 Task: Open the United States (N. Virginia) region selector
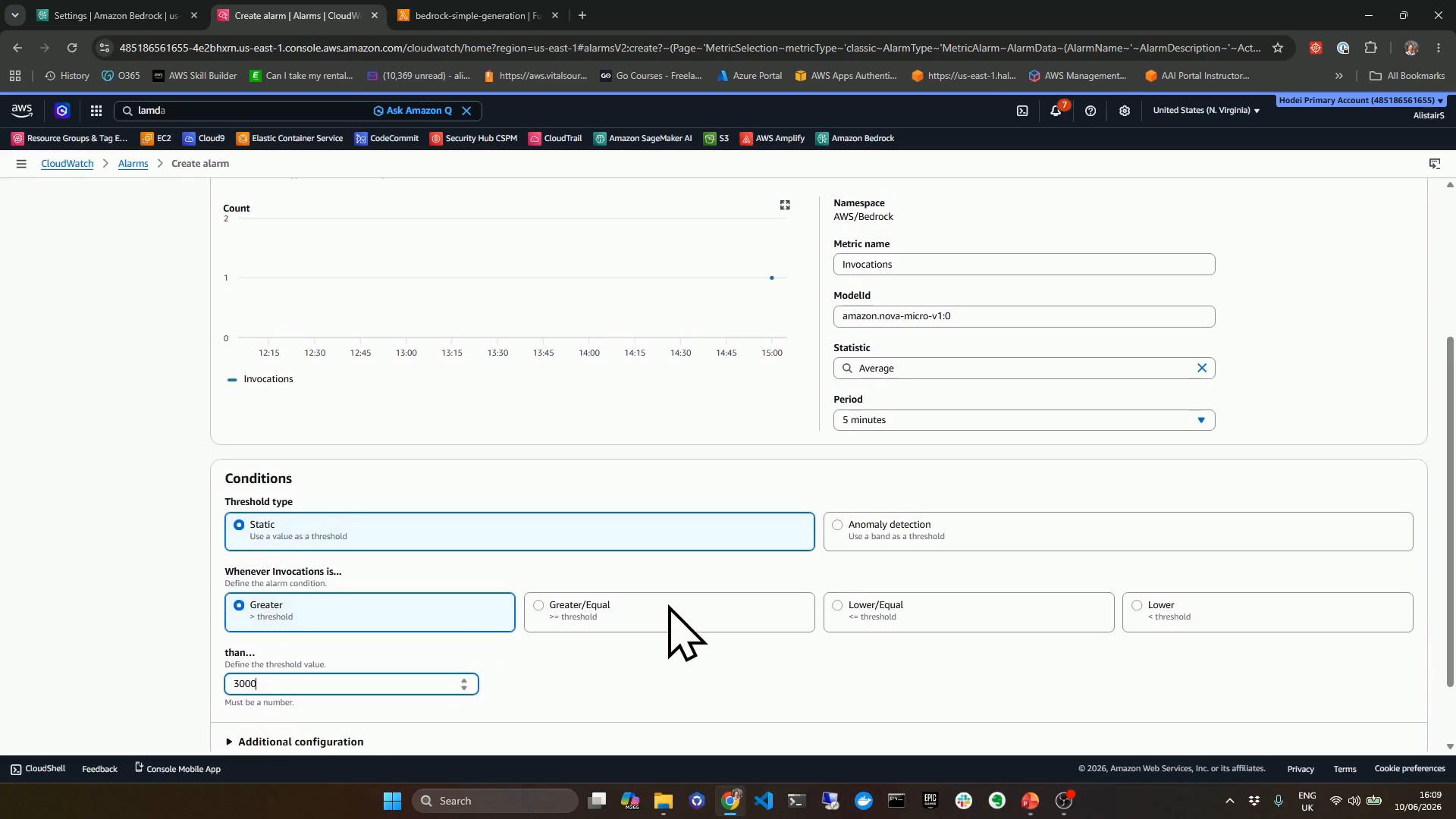[1206, 111]
